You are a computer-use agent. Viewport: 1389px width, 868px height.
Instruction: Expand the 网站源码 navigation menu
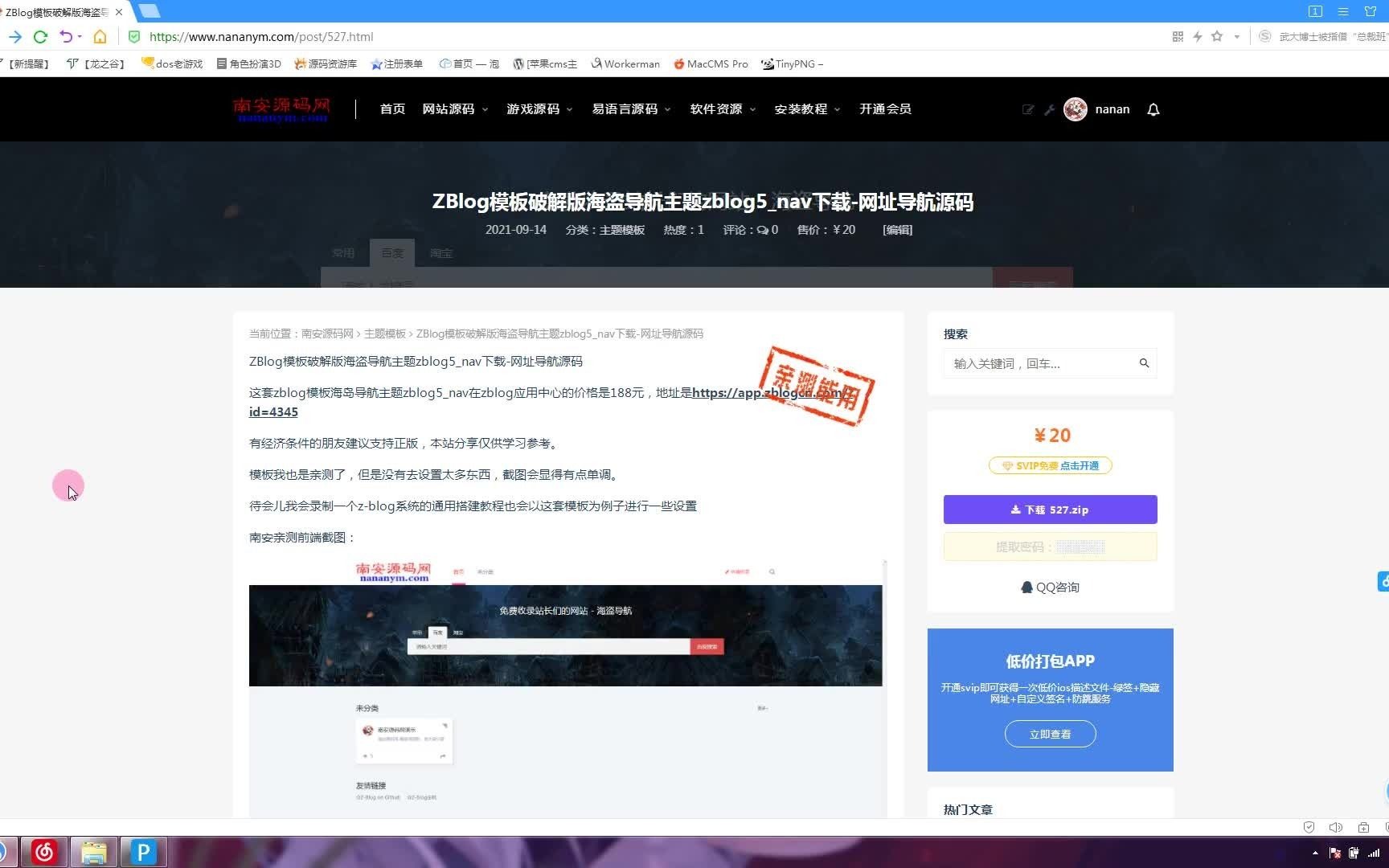pyautogui.click(x=455, y=109)
